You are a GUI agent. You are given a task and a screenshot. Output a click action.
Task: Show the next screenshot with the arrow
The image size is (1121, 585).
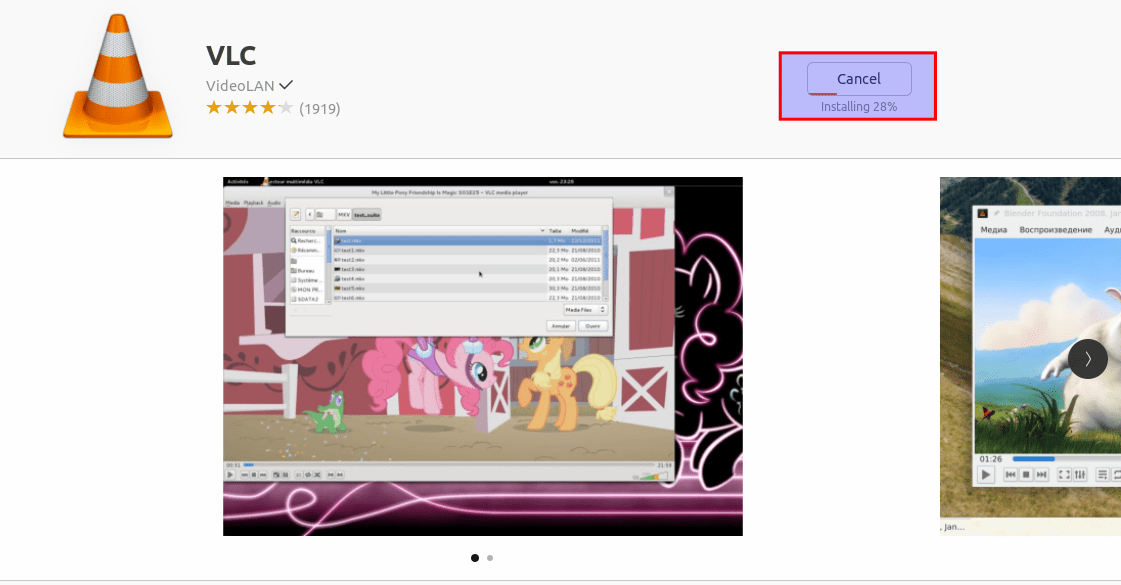point(1087,359)
